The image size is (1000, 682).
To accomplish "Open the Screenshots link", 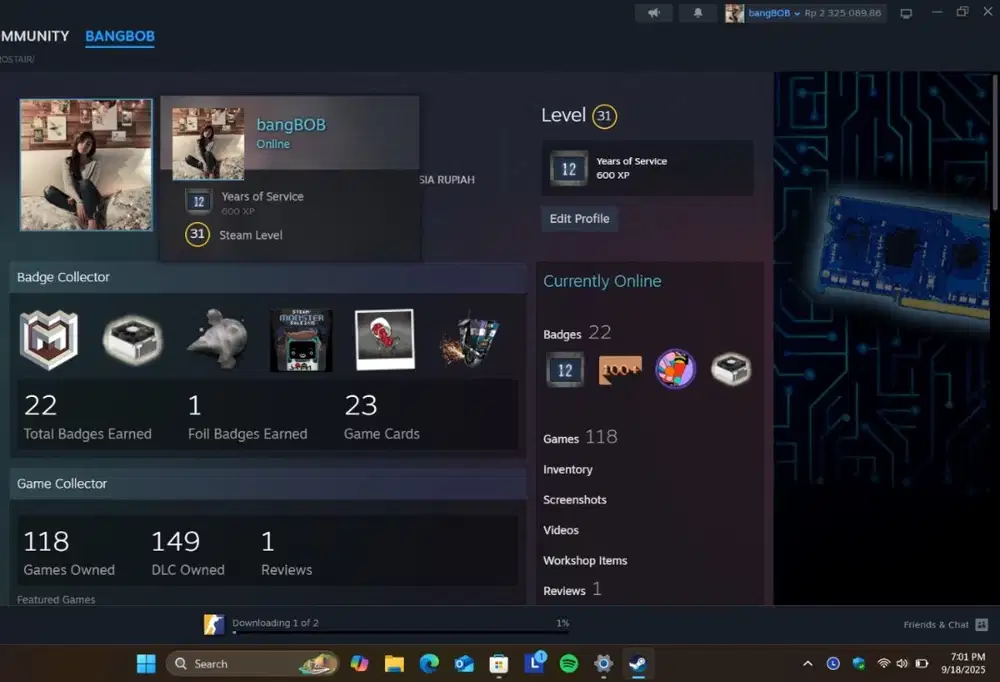I will [575, 500].
